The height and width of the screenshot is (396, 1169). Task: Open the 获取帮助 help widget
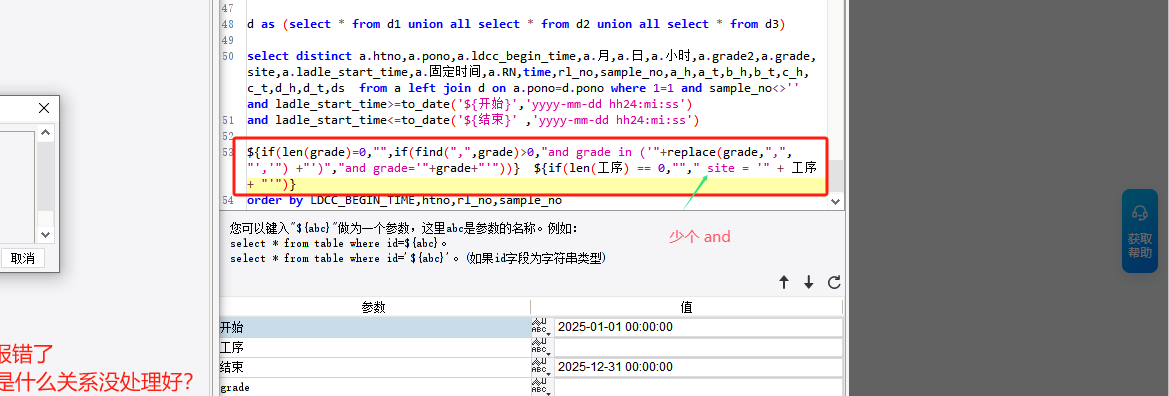click(1139, 231)
